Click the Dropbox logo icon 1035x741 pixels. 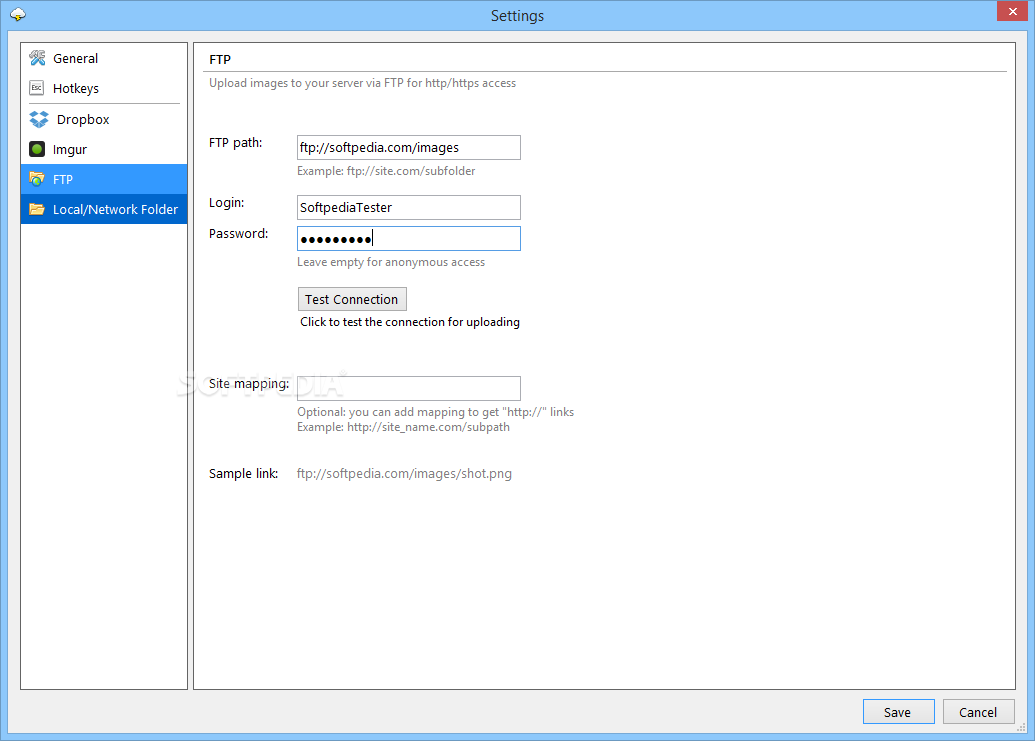point(39,119)
